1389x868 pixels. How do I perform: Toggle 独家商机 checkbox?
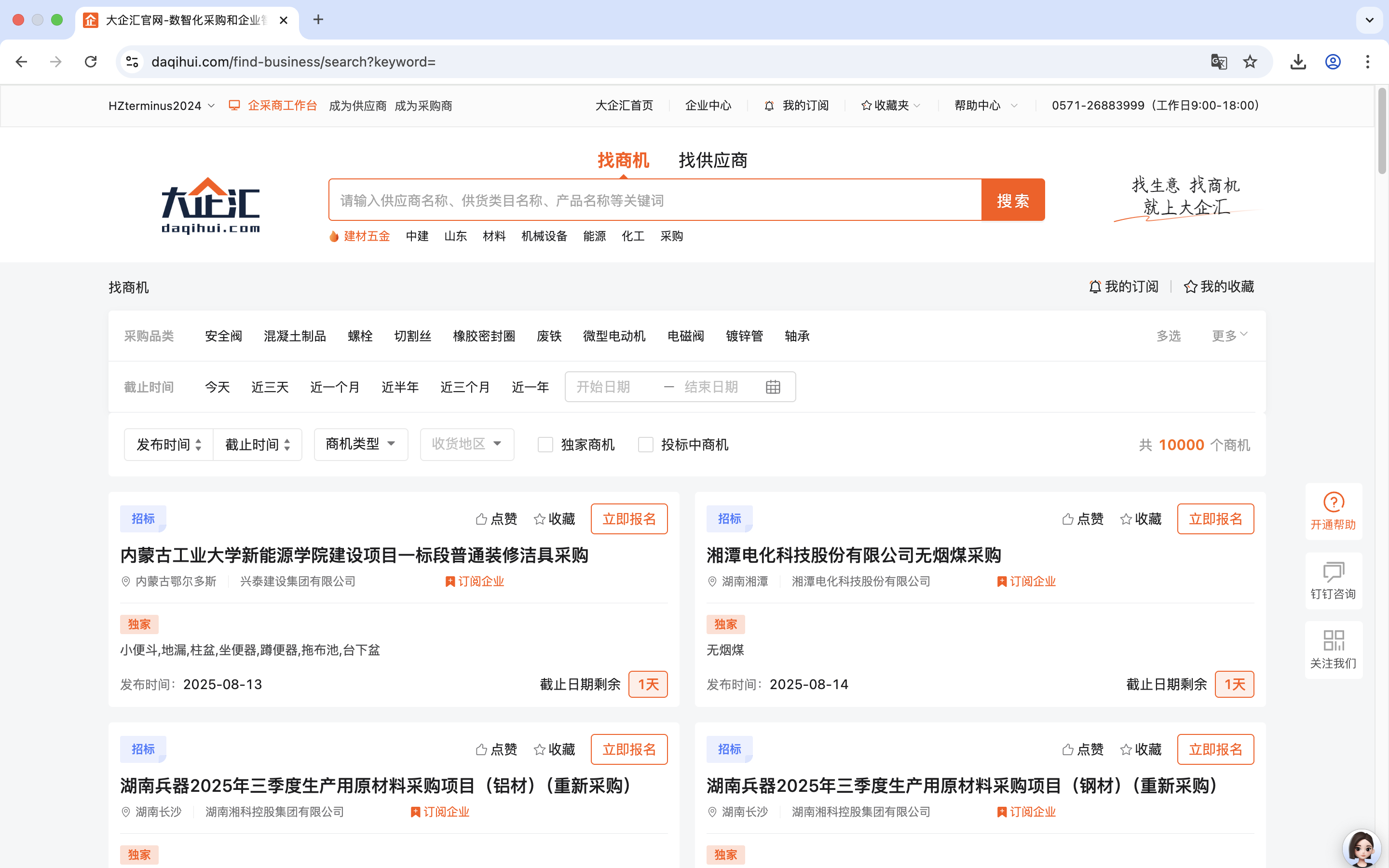coord(545,445)
